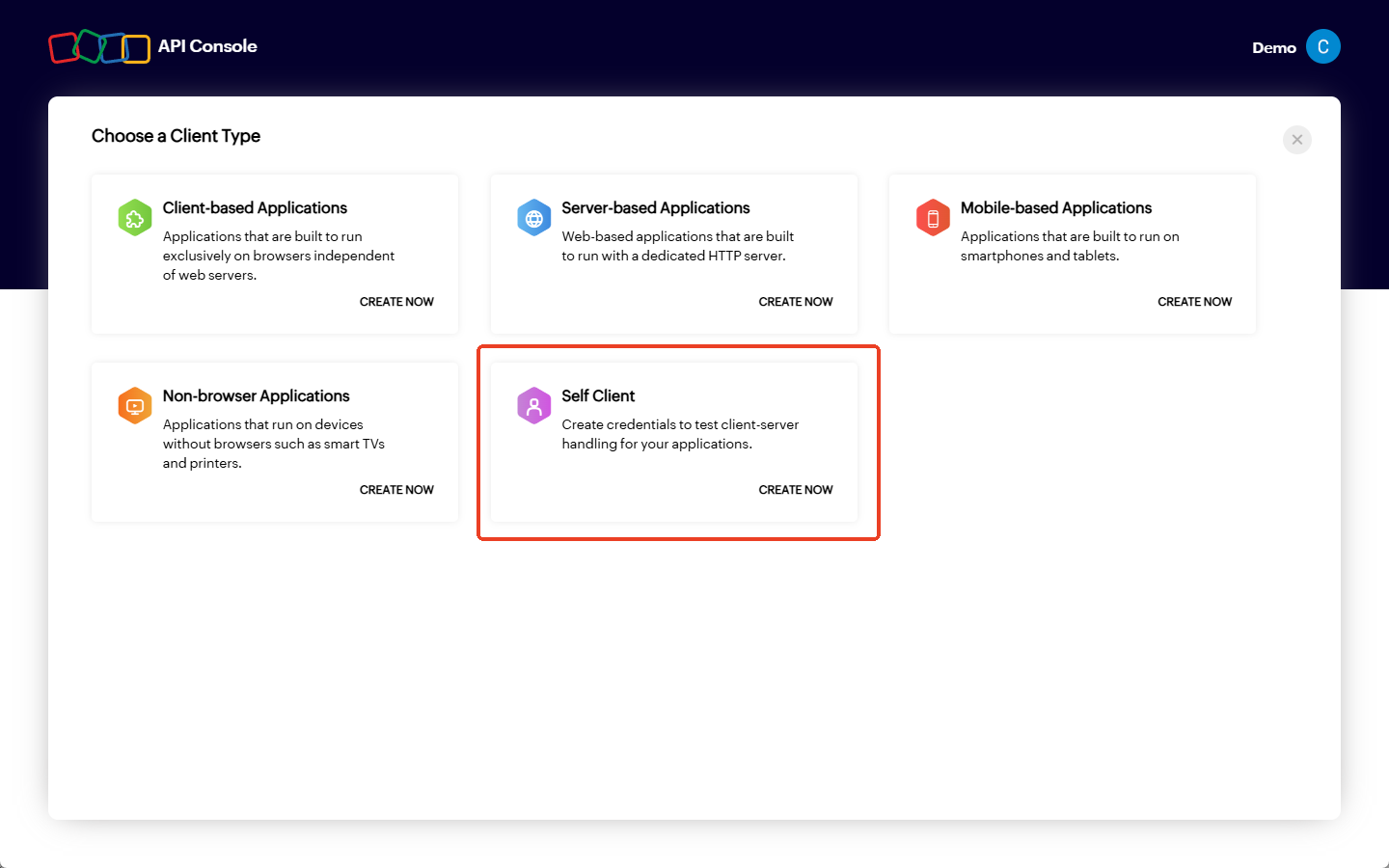Choose the Mobile-based Applications title

[x=1055, y=208]
